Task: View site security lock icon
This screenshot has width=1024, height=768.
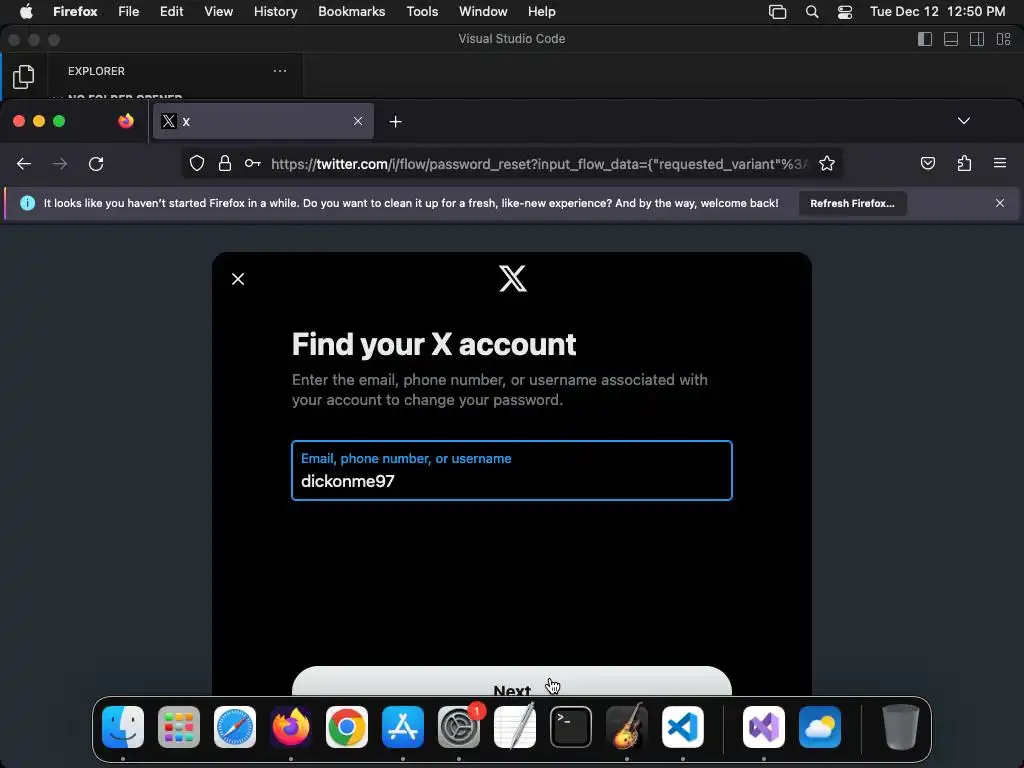Action: tap(225, 163)
